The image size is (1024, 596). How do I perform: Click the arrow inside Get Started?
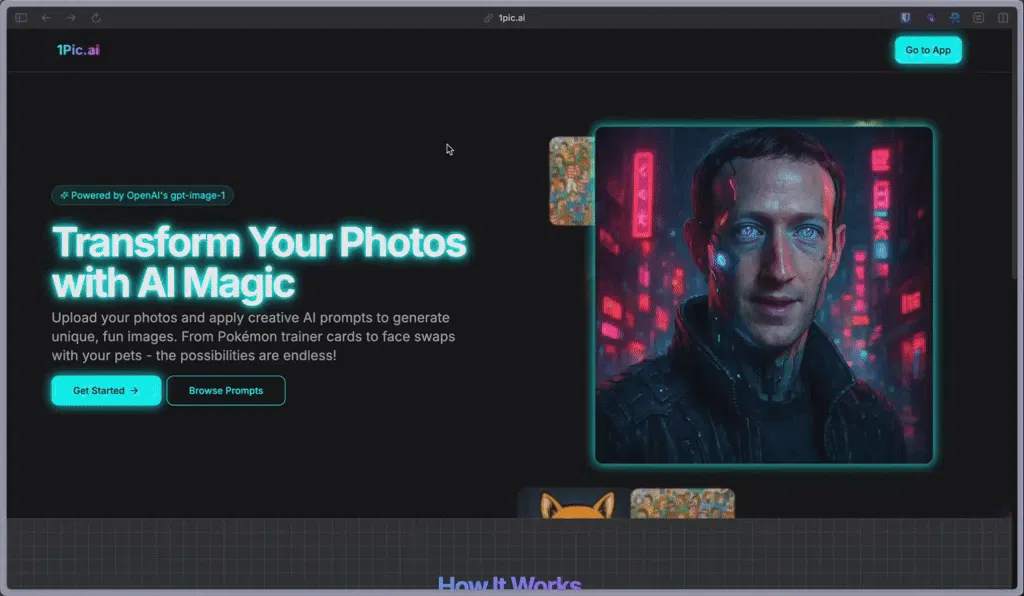coord(135,390)
